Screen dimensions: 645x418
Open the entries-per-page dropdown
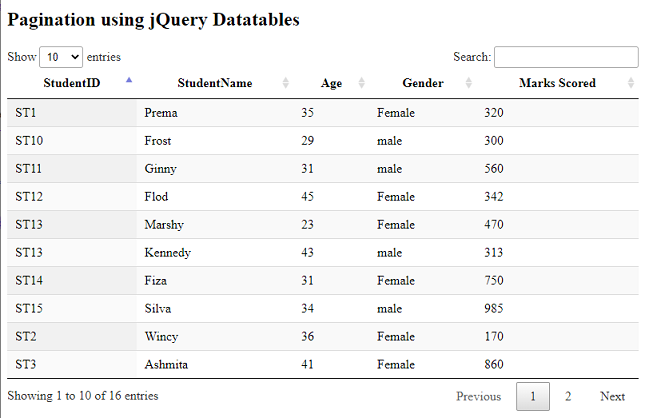point(62,57)
